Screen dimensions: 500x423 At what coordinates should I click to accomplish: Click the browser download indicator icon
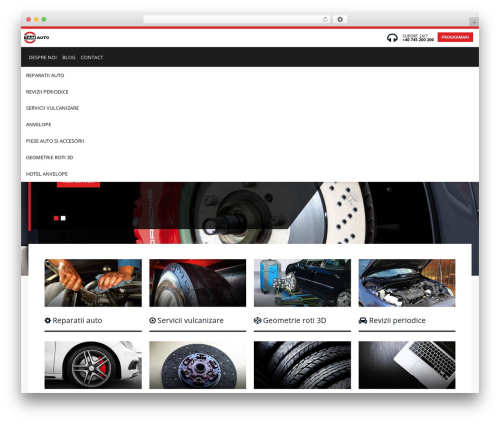340,19
